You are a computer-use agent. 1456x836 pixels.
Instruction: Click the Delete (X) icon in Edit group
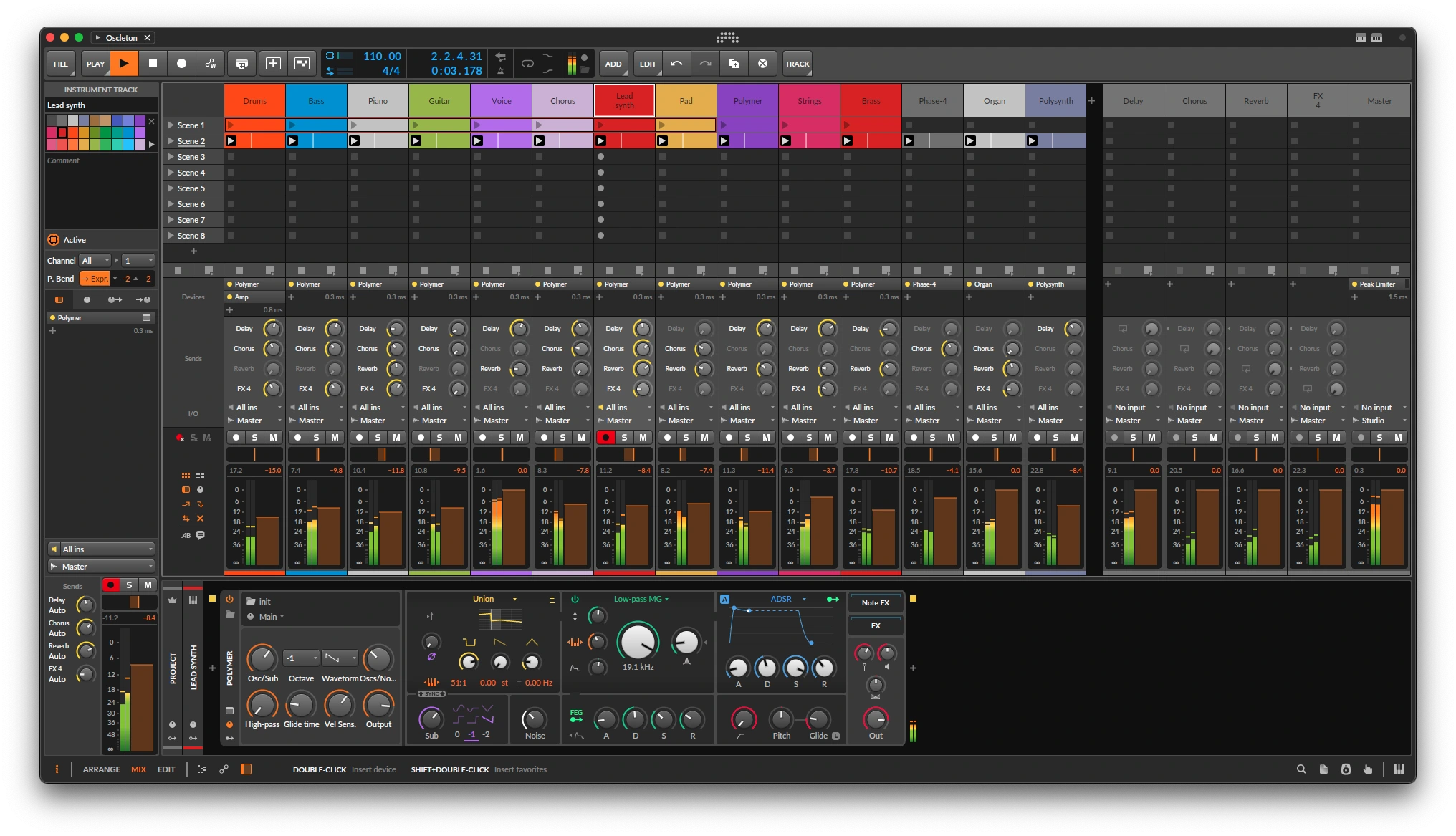coord(762,64)
